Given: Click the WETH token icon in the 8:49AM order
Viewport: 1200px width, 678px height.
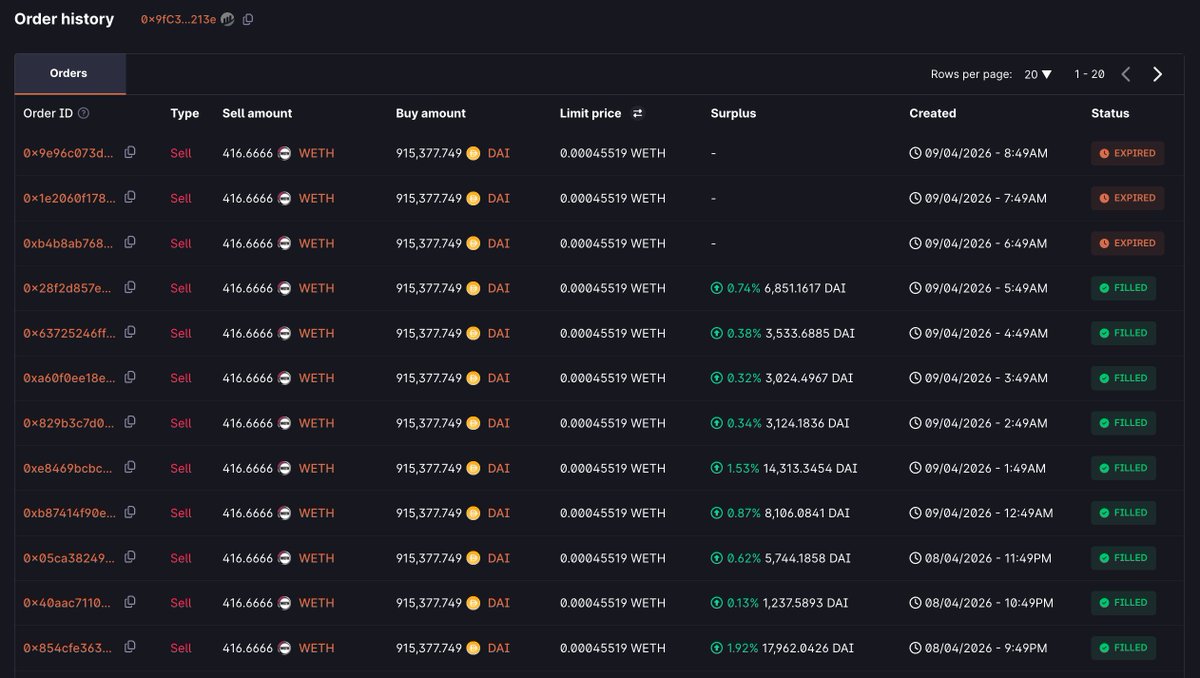Looking at the screenshot, I should (x=285, y=153).
